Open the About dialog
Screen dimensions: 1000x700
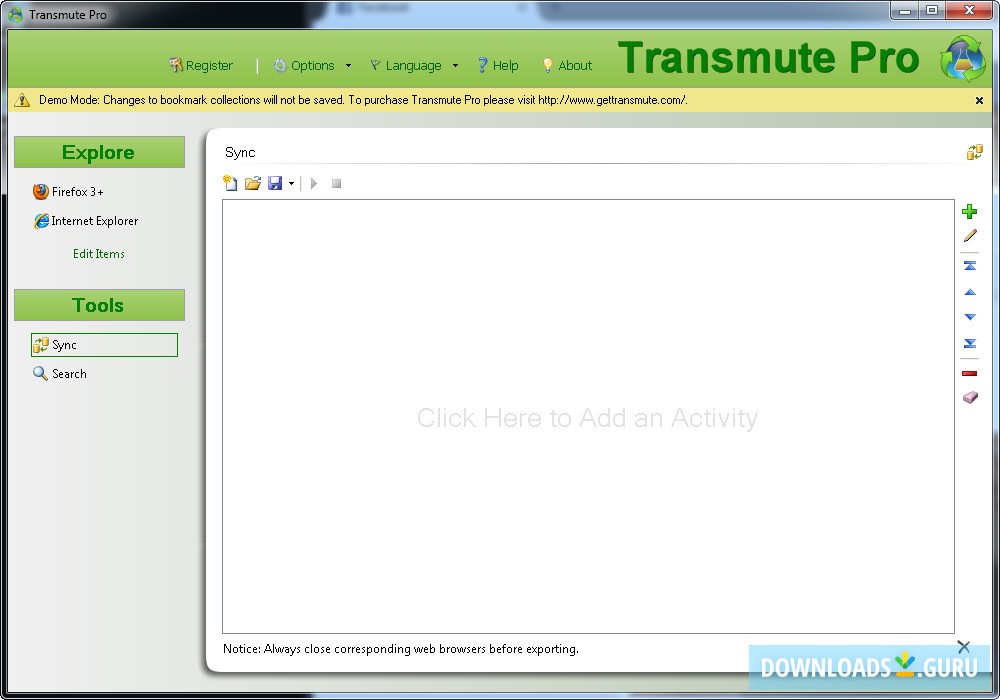pos(567,65)
